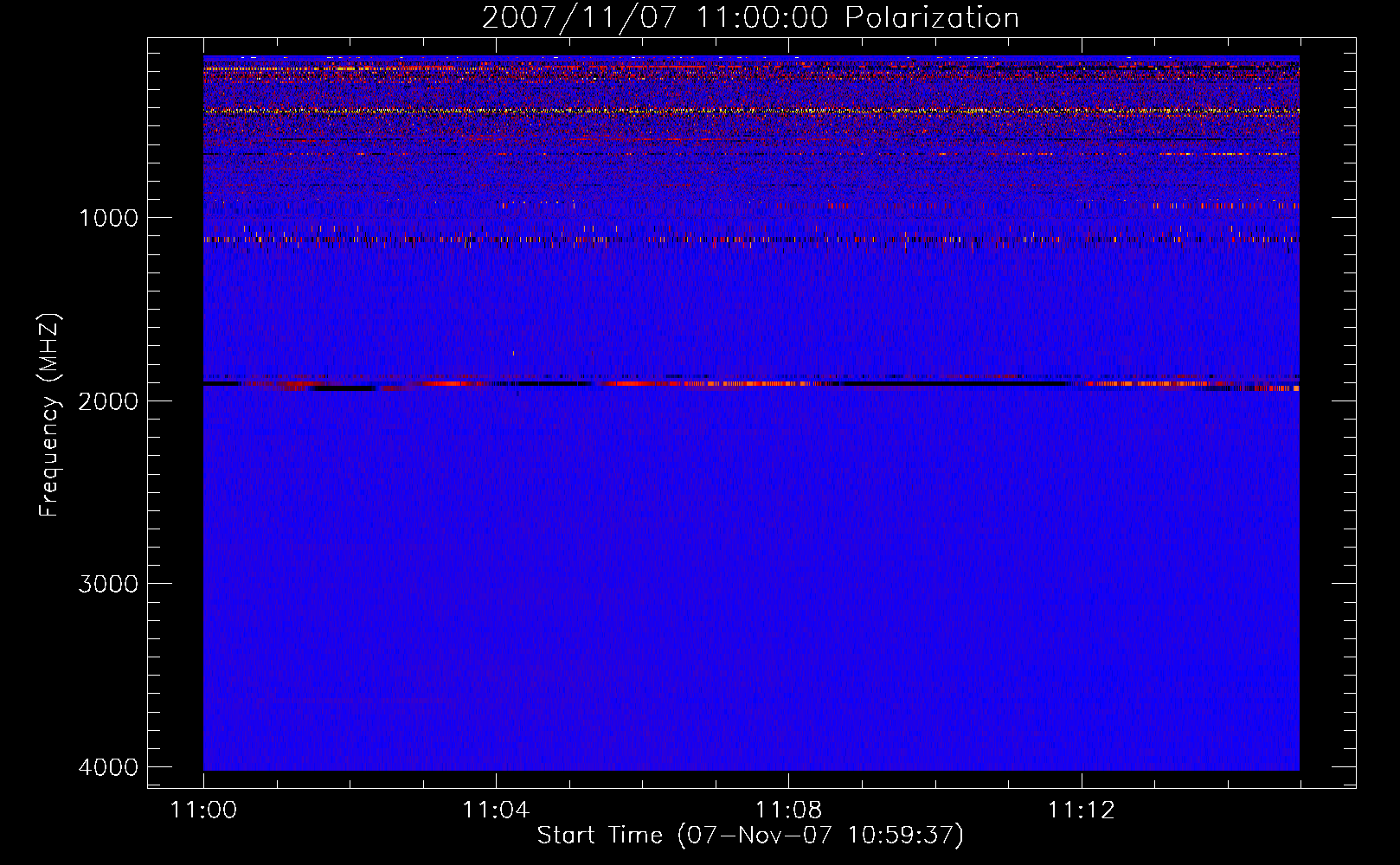Click the 11:08 time tick label
1400x865 pixels.
click(x=788, y=811)
